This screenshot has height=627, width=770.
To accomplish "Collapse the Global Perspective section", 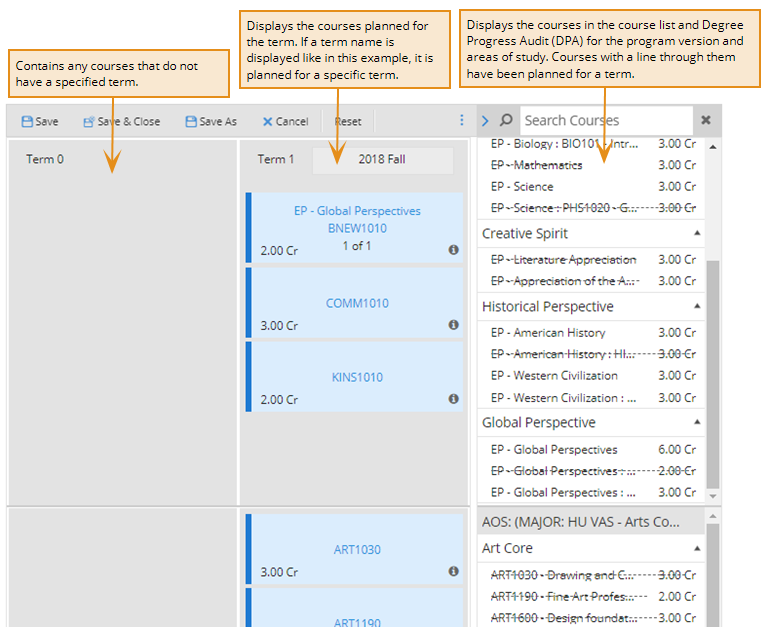I will (697, 422).
